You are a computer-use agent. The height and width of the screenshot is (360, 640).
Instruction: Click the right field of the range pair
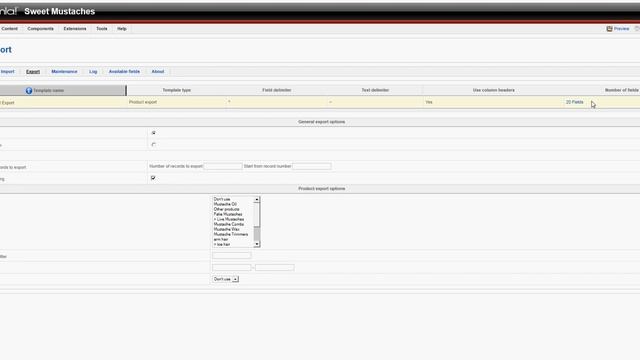(274, 267)
